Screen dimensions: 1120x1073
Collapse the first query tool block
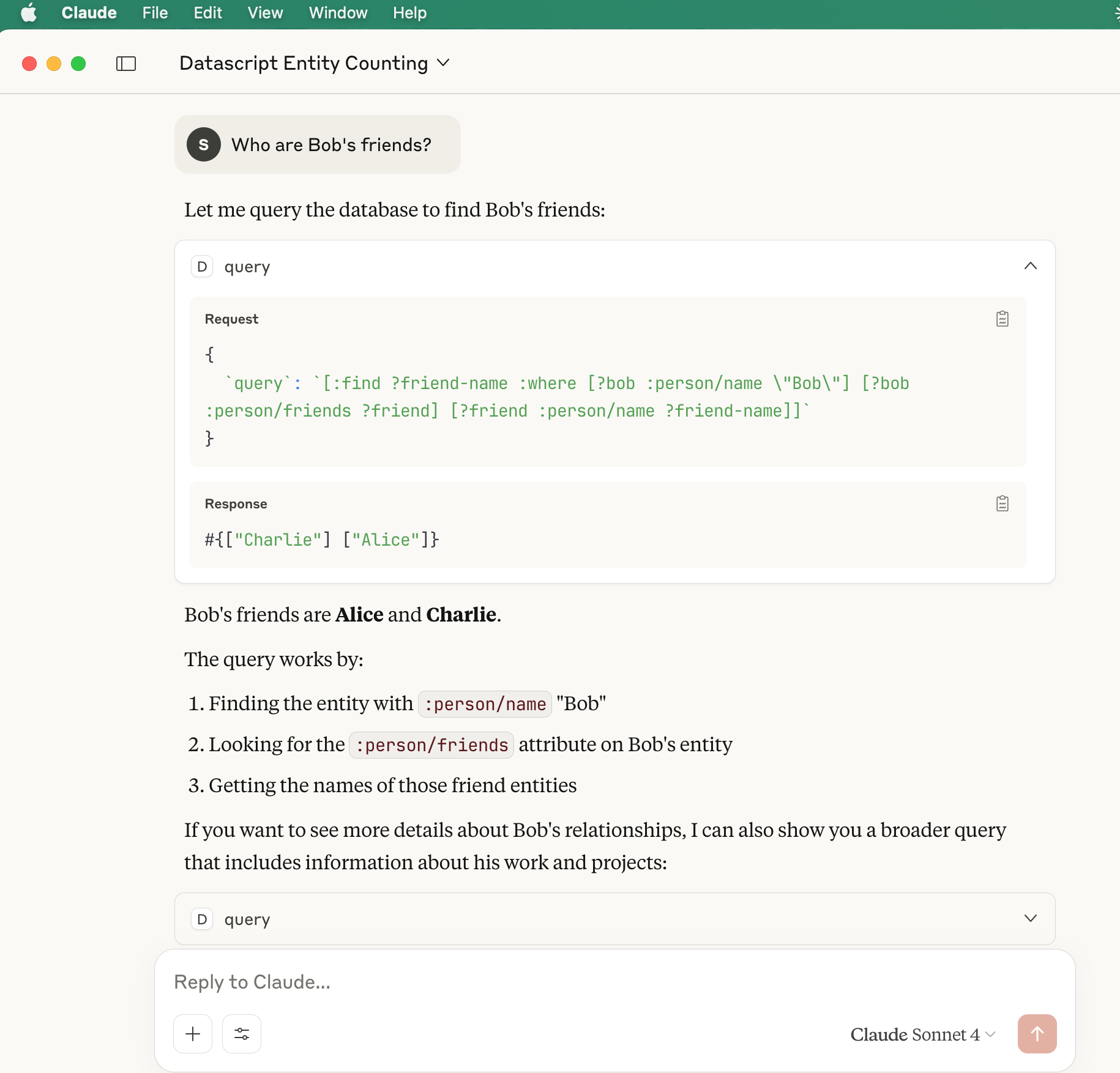1030,265
